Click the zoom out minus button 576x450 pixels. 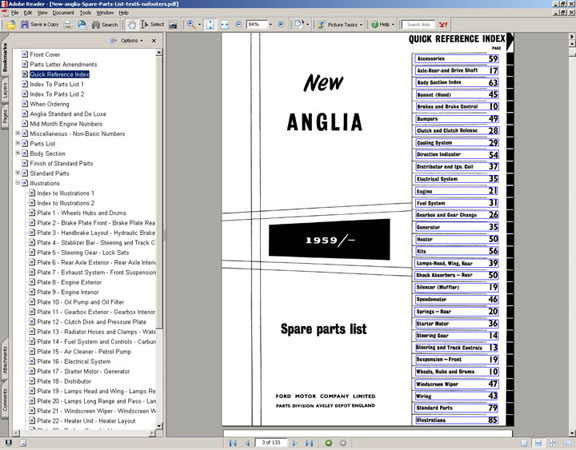pyautogui.click(x=238, y=25)
